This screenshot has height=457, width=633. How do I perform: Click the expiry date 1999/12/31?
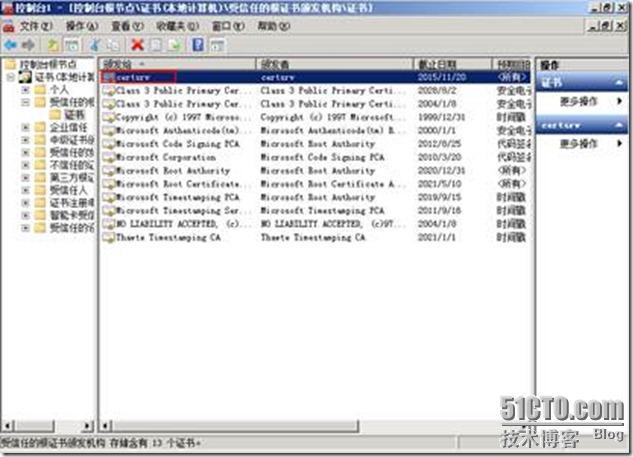pyautogui.click(x=441, y=117)
